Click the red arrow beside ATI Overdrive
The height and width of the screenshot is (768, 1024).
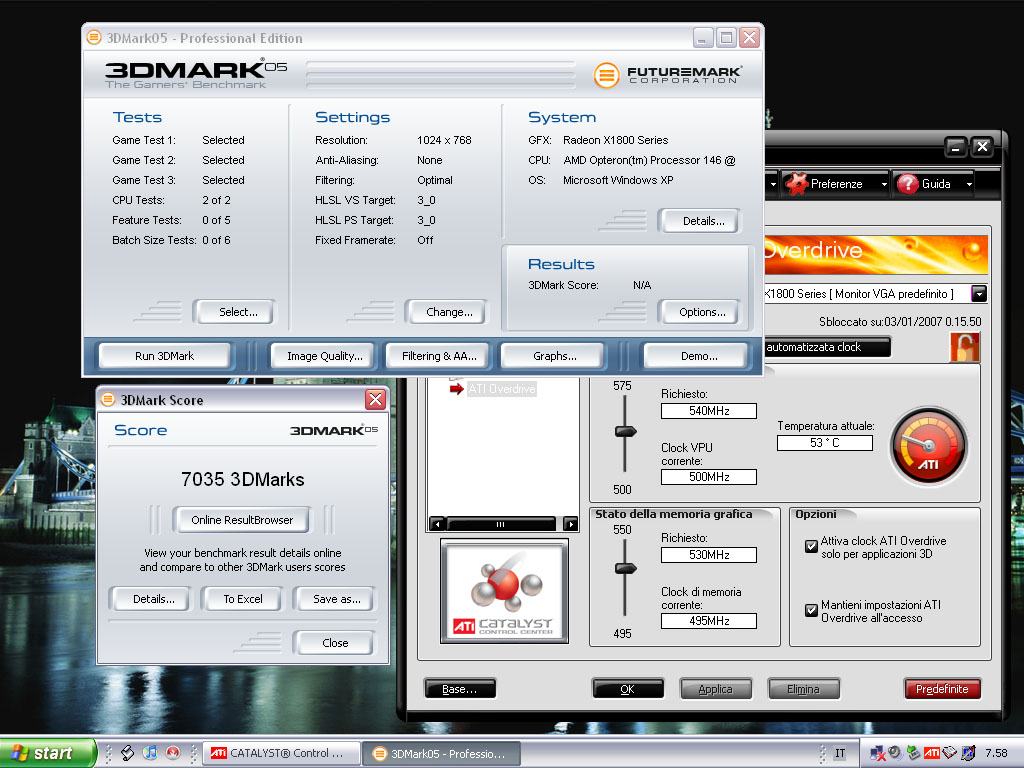[456, 389]
